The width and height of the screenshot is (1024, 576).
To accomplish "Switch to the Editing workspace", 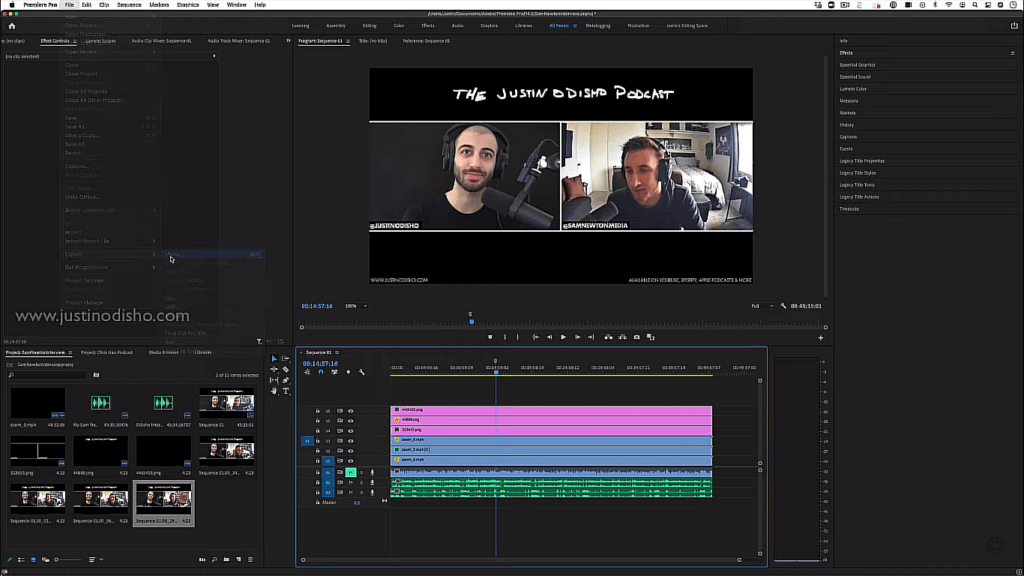I will [370, 25].
